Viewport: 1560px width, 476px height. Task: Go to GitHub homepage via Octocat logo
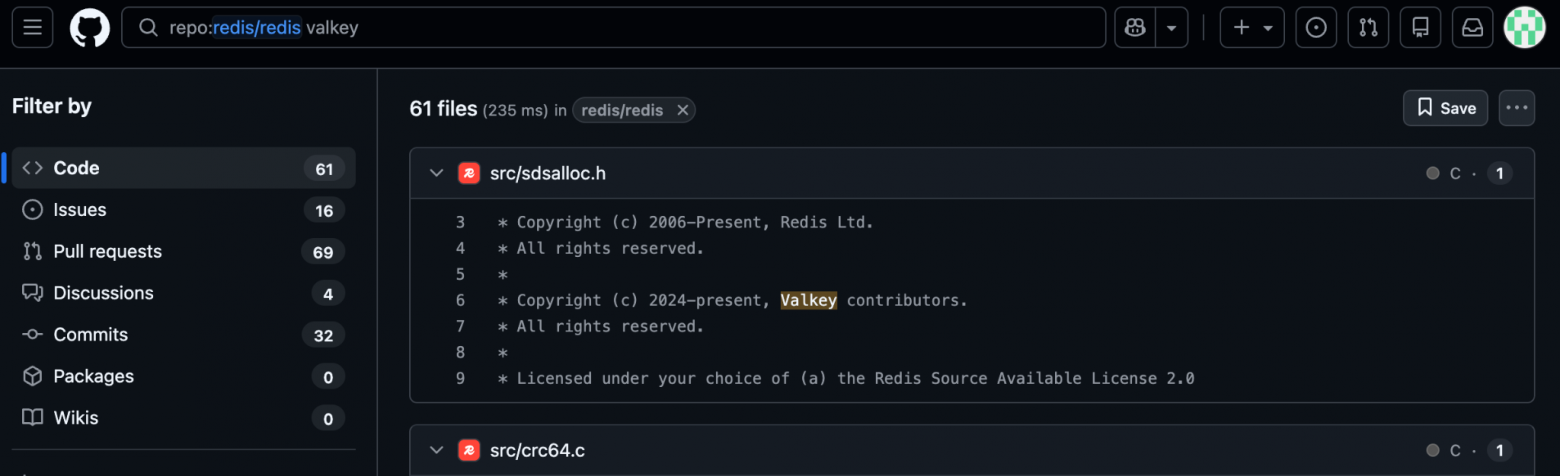(x=89, y=27)
